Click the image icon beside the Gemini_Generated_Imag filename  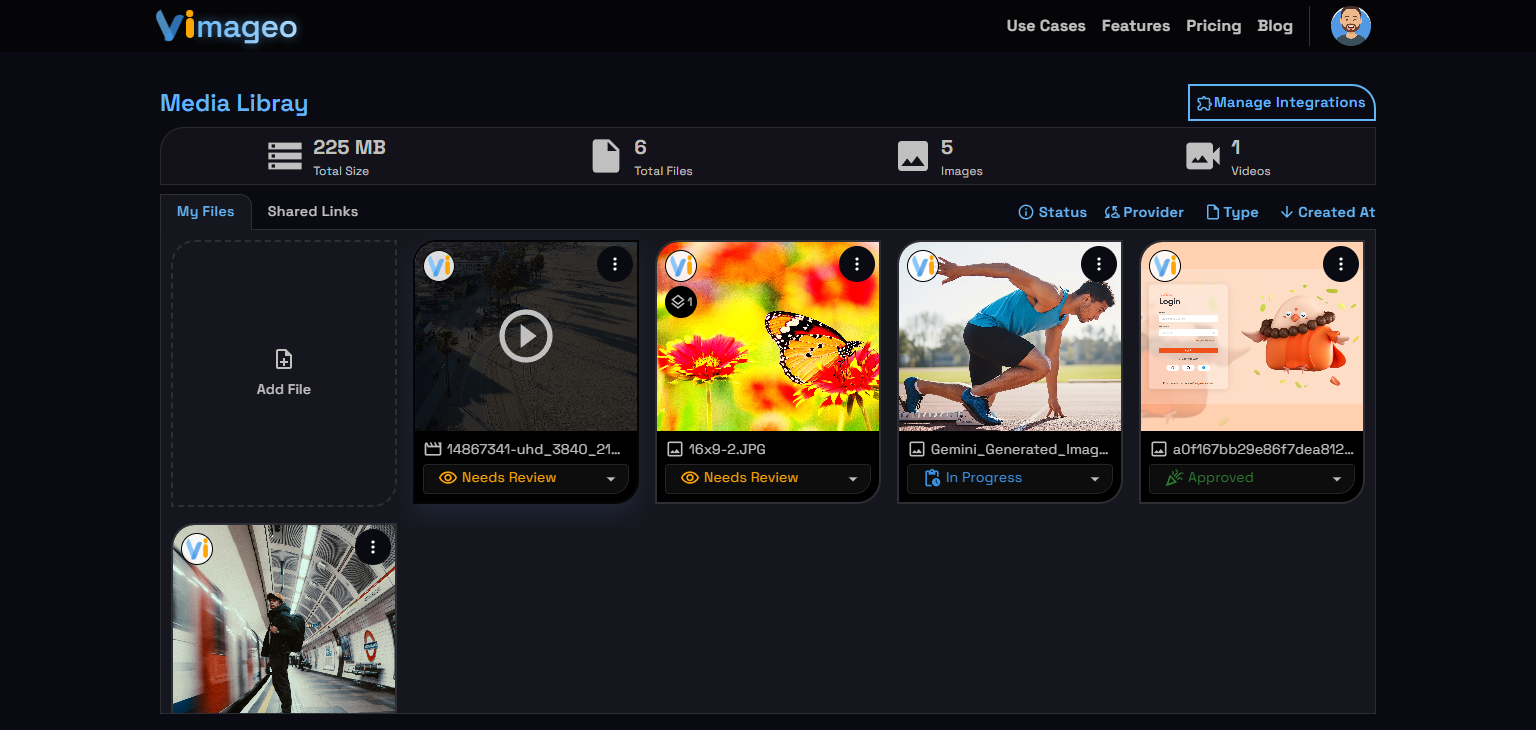[917, 449]
